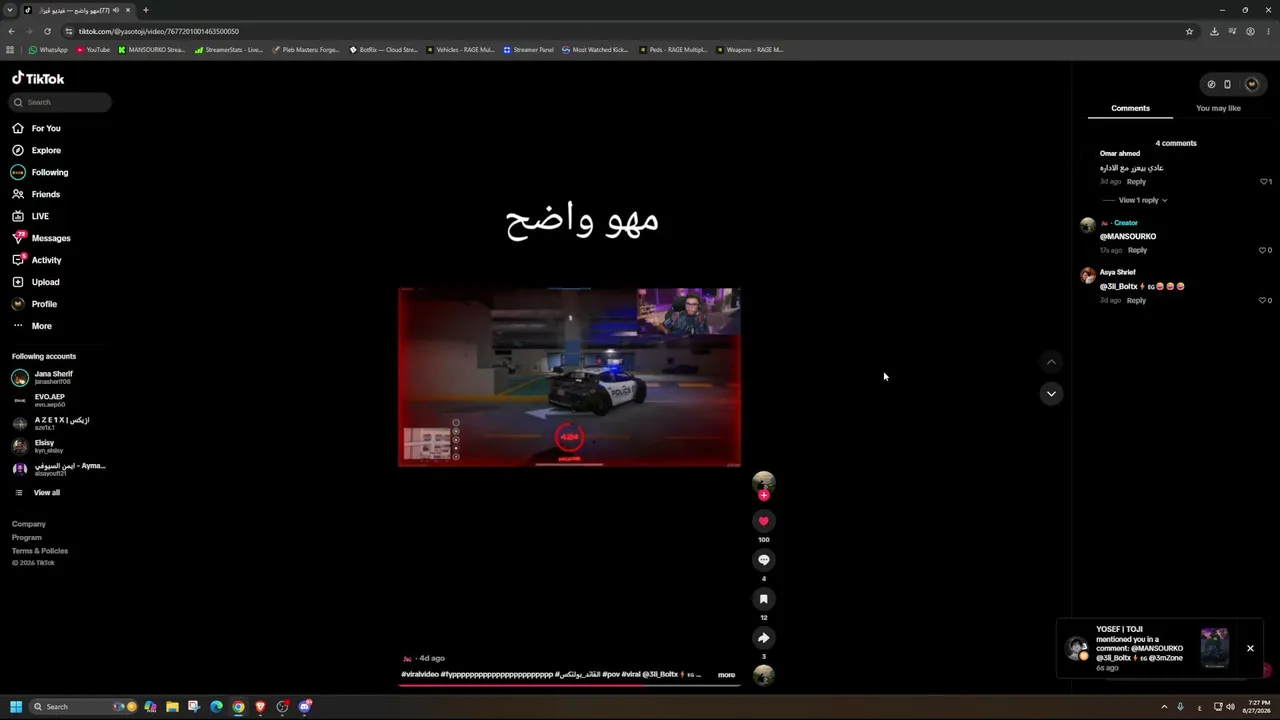Open Discord from the taskbar

click(x=304, y=707)
